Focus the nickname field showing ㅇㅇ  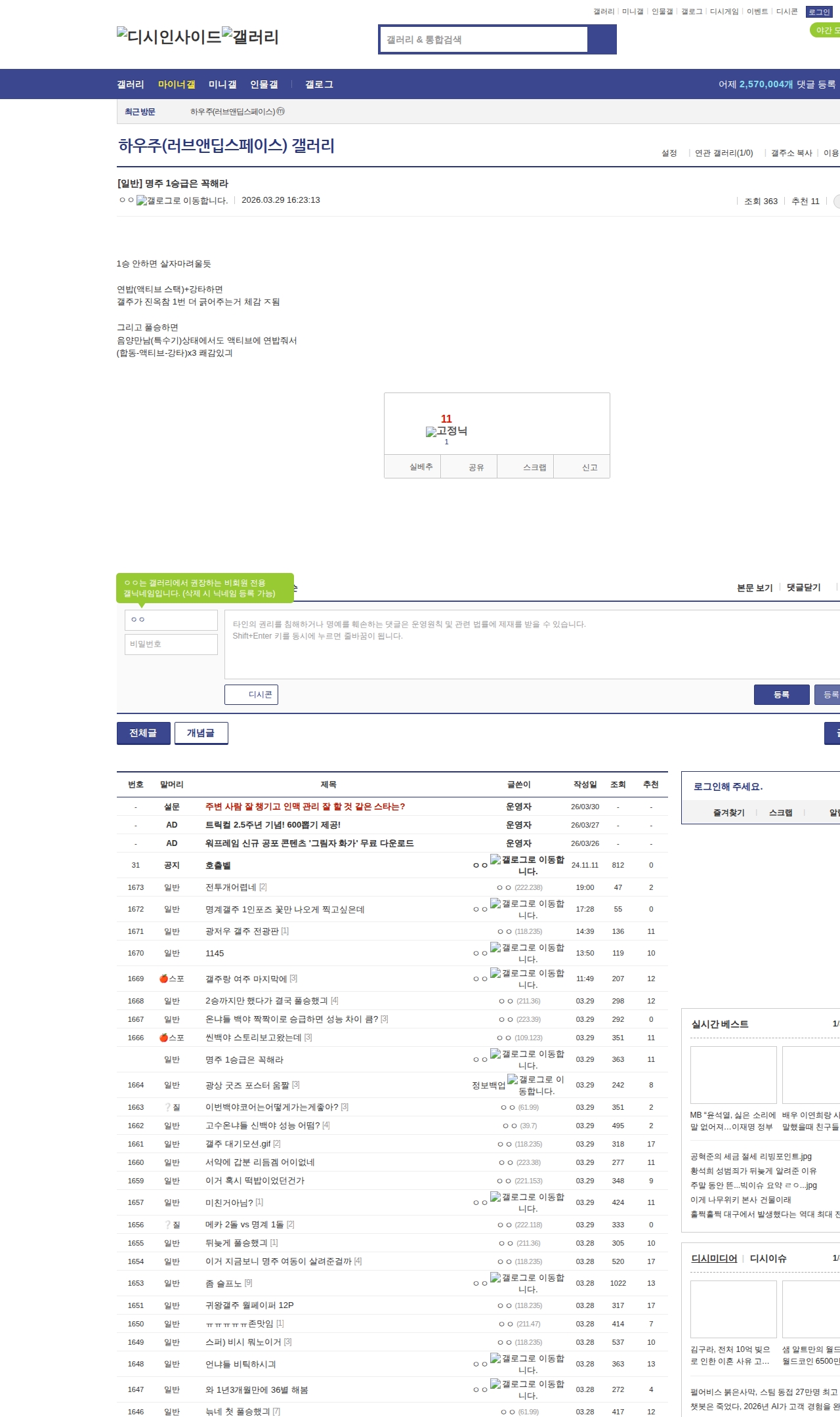[171, 620]
